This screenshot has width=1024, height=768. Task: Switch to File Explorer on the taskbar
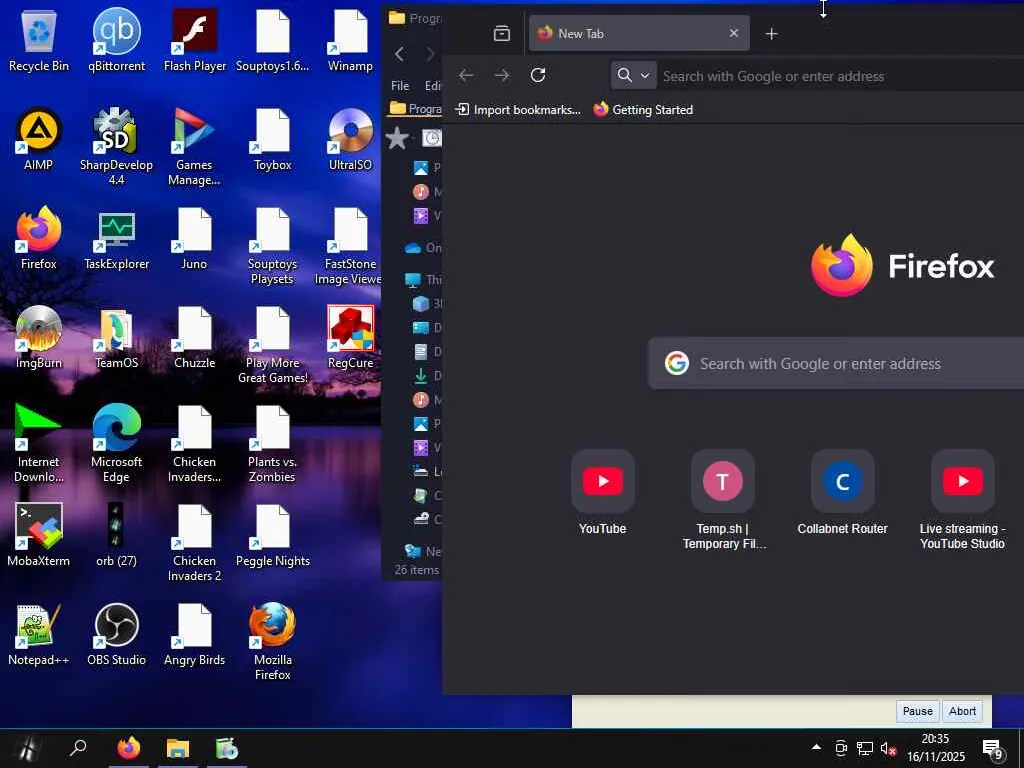178,748
